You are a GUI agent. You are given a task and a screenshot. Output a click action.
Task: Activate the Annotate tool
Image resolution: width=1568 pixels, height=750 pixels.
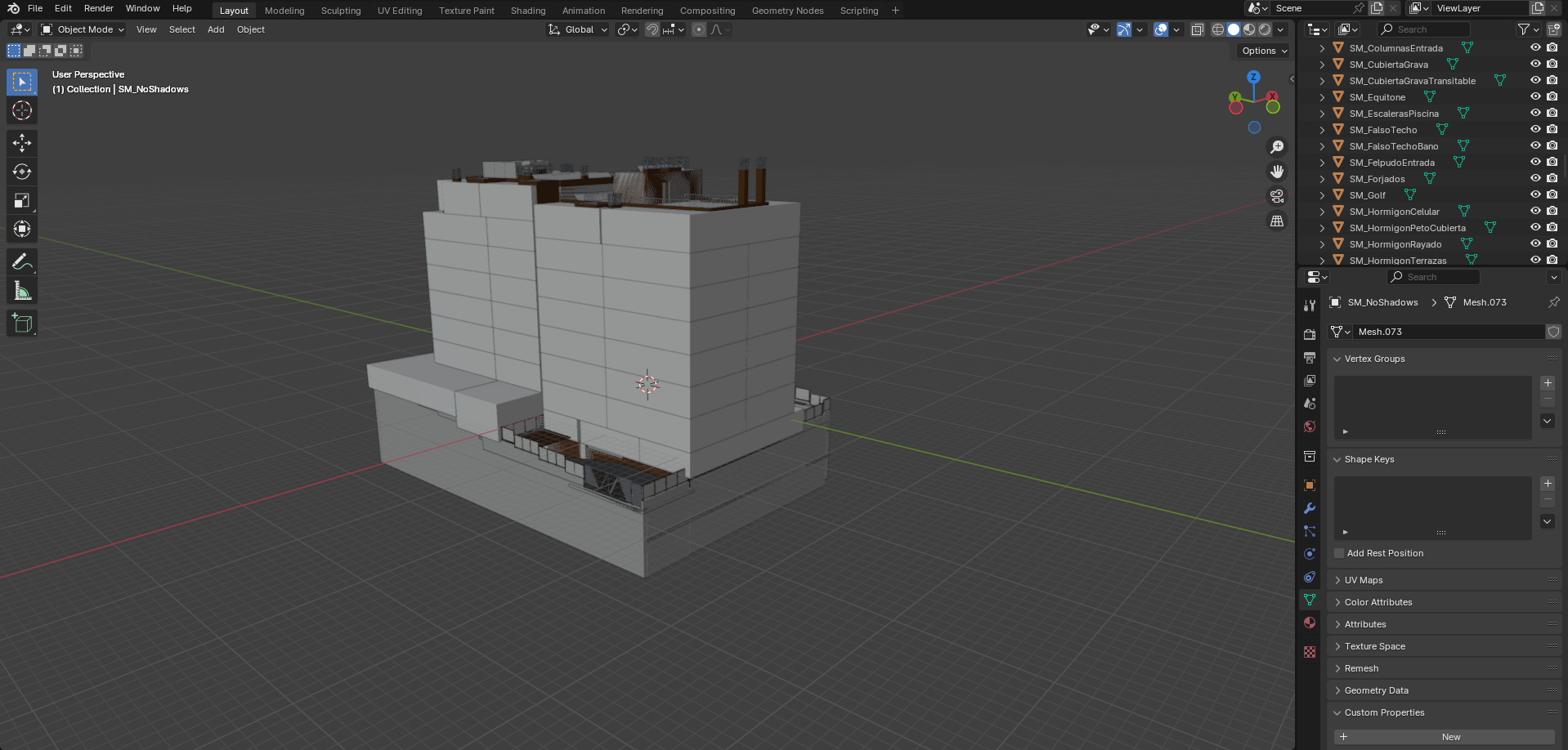coord(22,262)
